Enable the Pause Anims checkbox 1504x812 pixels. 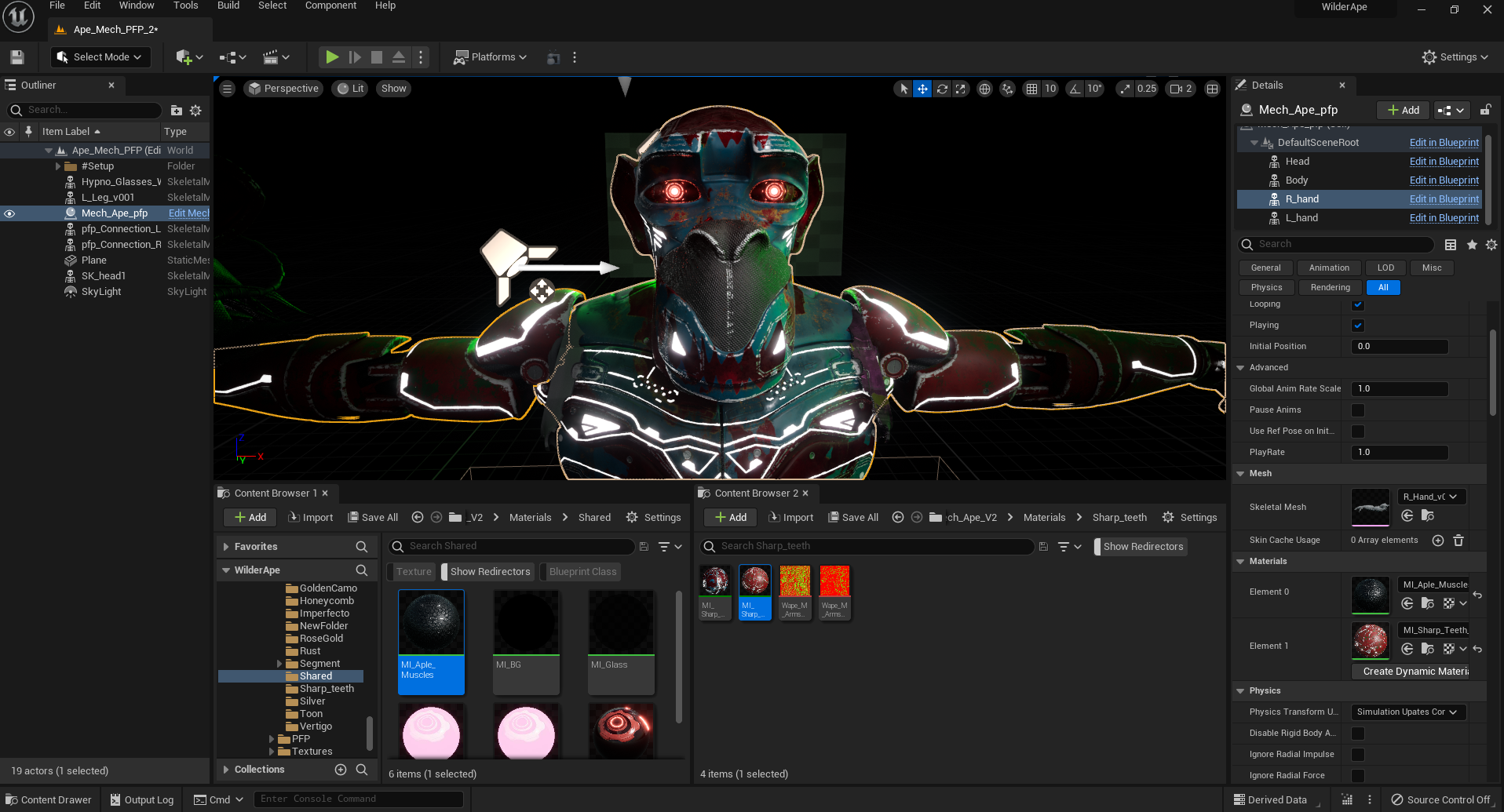[1358, 410]
